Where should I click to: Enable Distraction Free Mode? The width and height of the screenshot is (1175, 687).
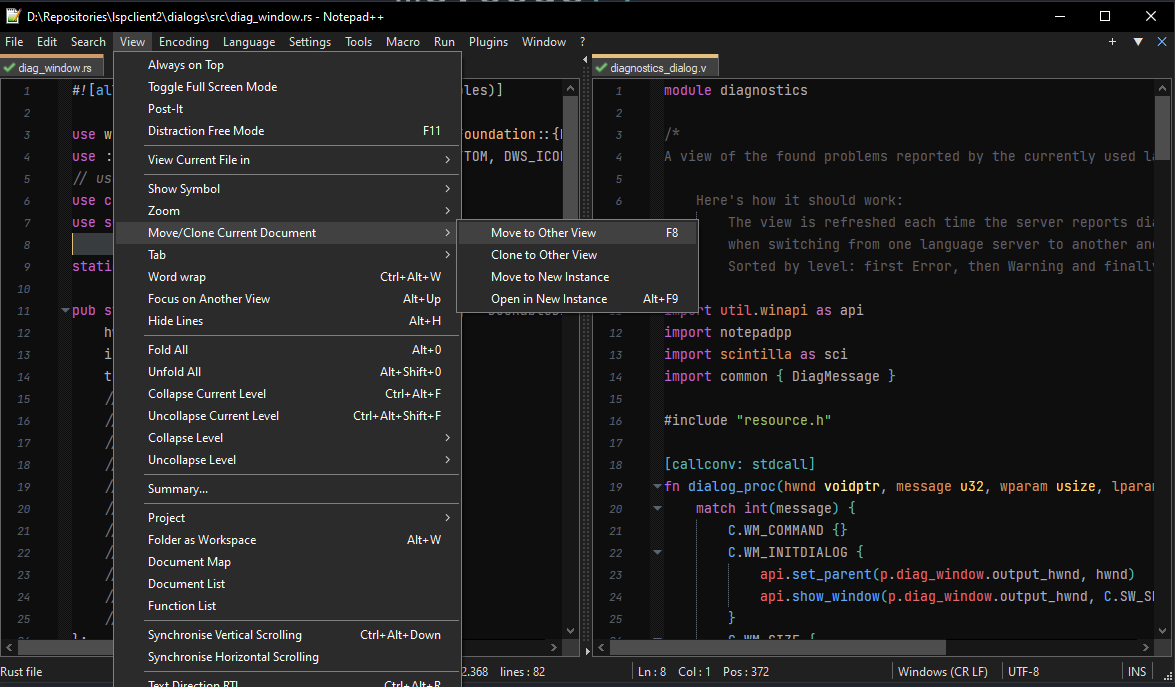click(288, 130)
